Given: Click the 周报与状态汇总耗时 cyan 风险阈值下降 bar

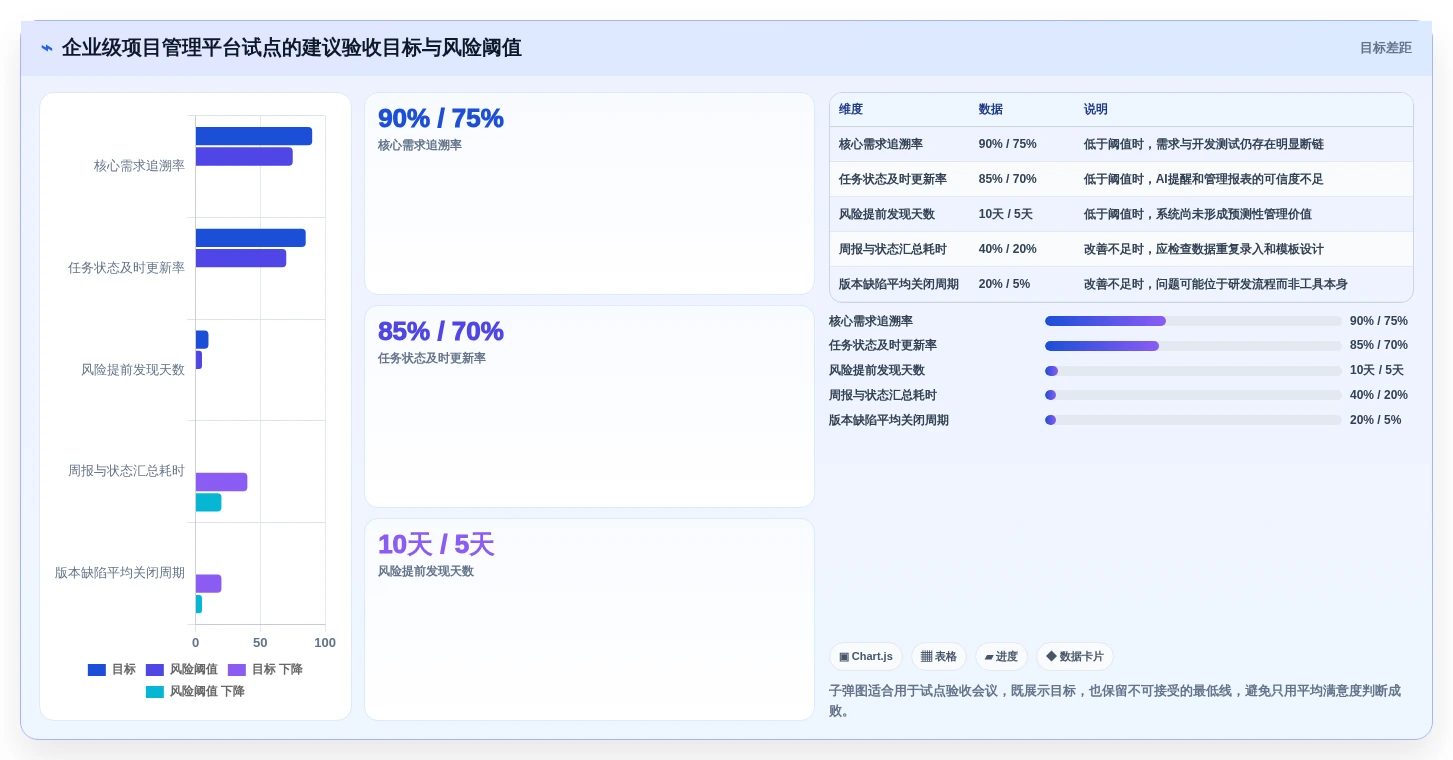Looking at the screenshot, I should (x=208, y=502).
